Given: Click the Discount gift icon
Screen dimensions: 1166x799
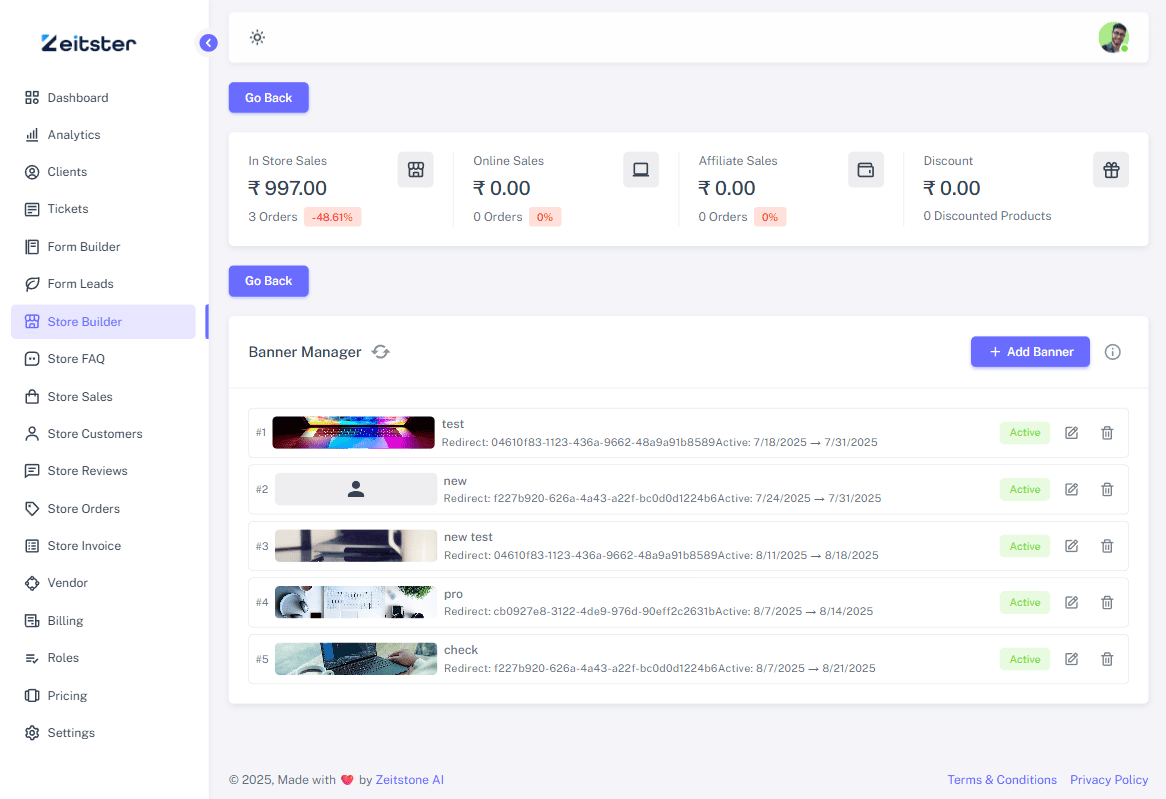Looking at the screenshot, I should (x=1111, y=170).
